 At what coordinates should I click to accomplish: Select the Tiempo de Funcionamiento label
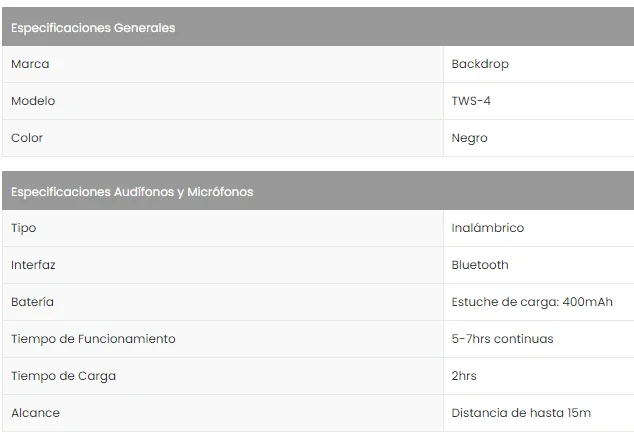click(93, 339)
